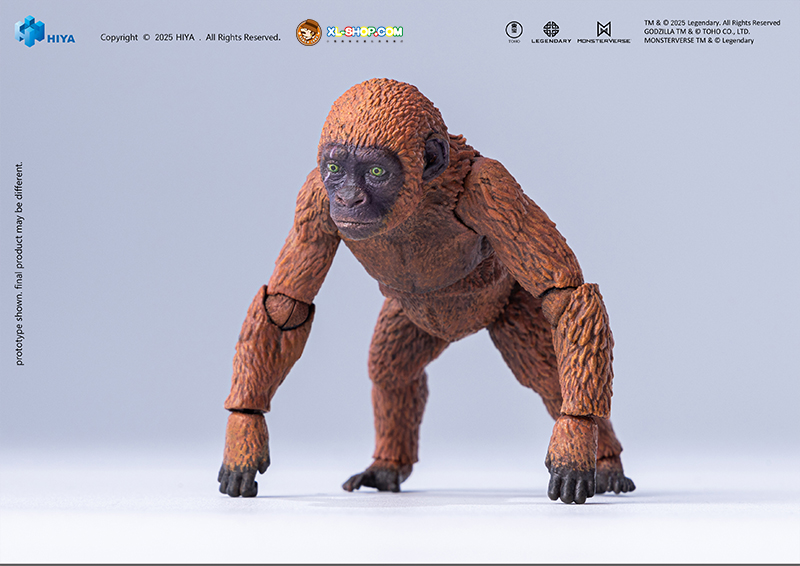Click the black hand at bottom right
This screenshot has width=800, height=566.
tap(570, 483)
